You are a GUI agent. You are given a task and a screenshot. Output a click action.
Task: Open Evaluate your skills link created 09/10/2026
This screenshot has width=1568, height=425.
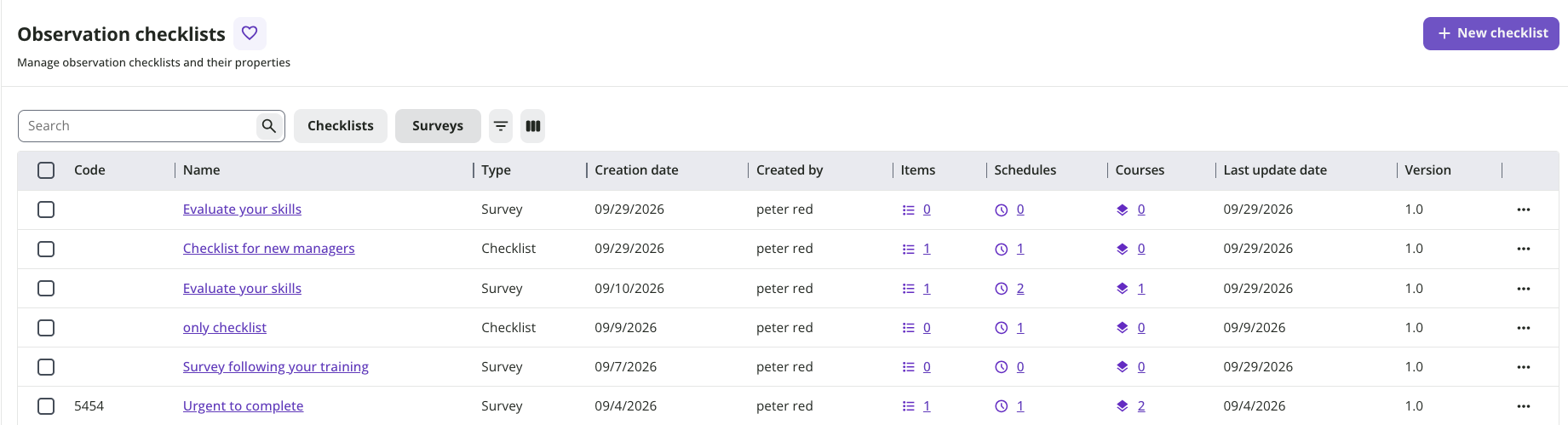(242, 289)
